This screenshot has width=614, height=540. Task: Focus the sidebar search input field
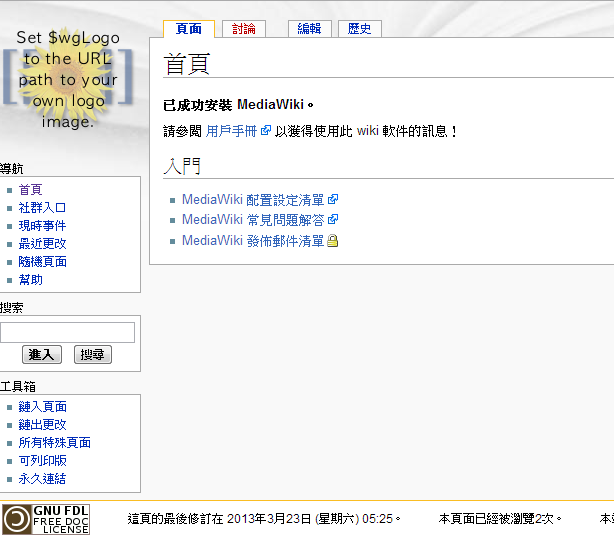67,332
